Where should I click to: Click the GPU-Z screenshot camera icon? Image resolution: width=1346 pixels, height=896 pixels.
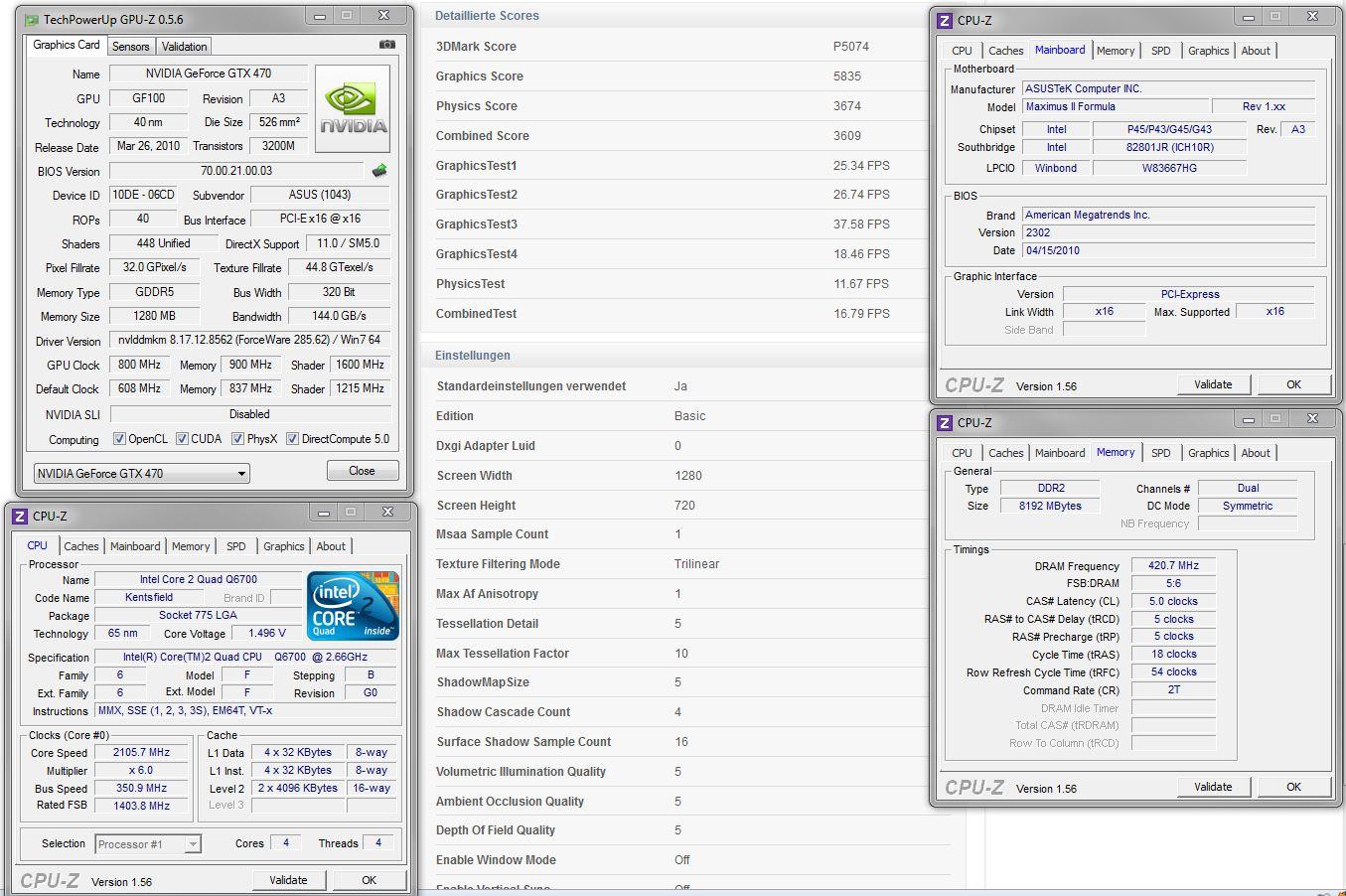pos(387,45)
